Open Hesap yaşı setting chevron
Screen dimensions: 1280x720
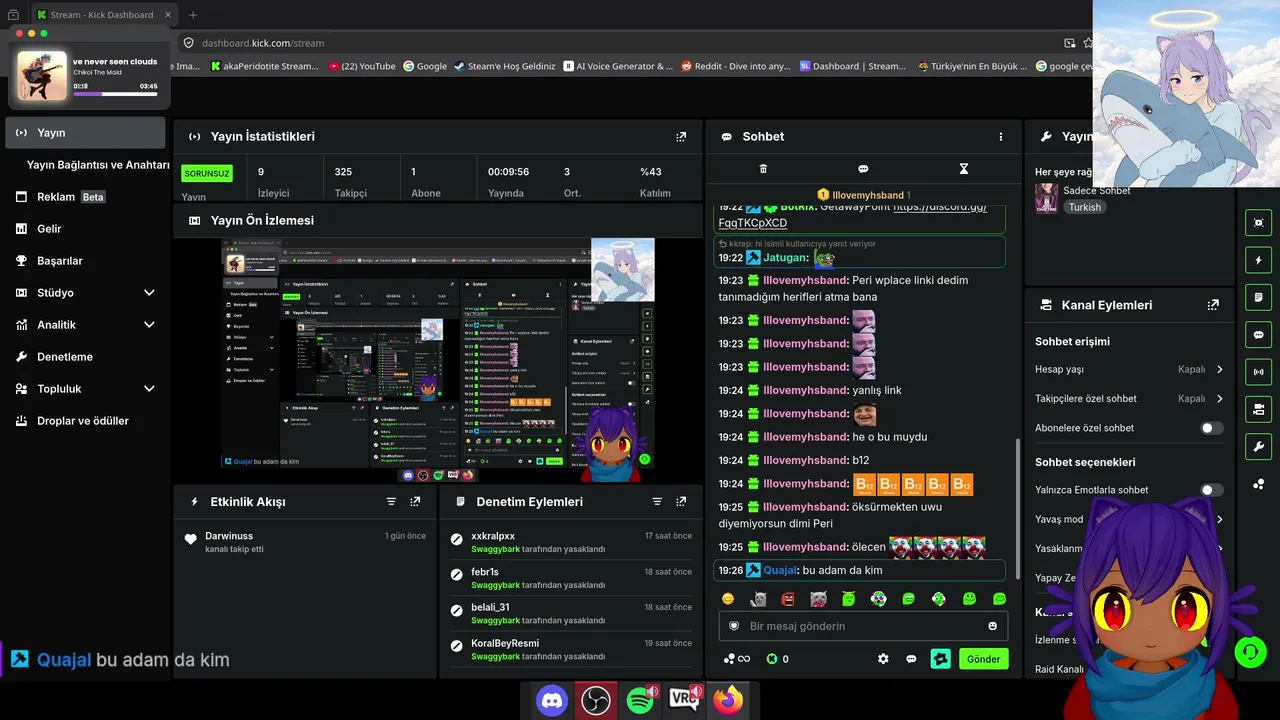[x=1220, y=370]
